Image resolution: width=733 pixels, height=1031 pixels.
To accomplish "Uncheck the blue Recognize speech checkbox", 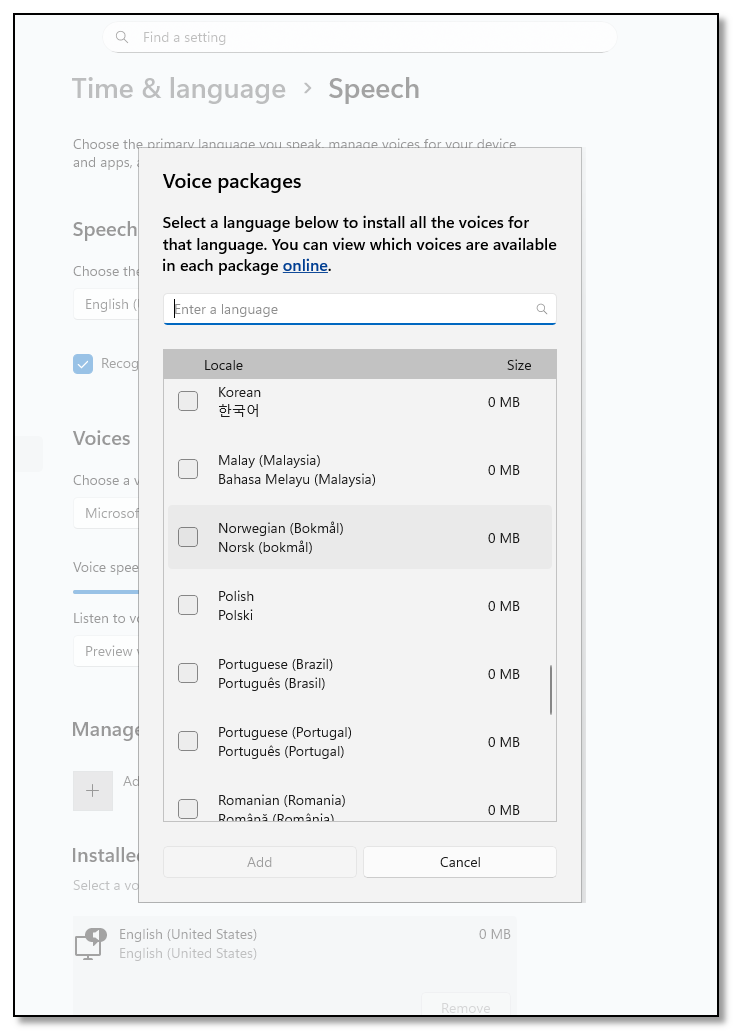I will pyautogui.click(x=83, y=363).
